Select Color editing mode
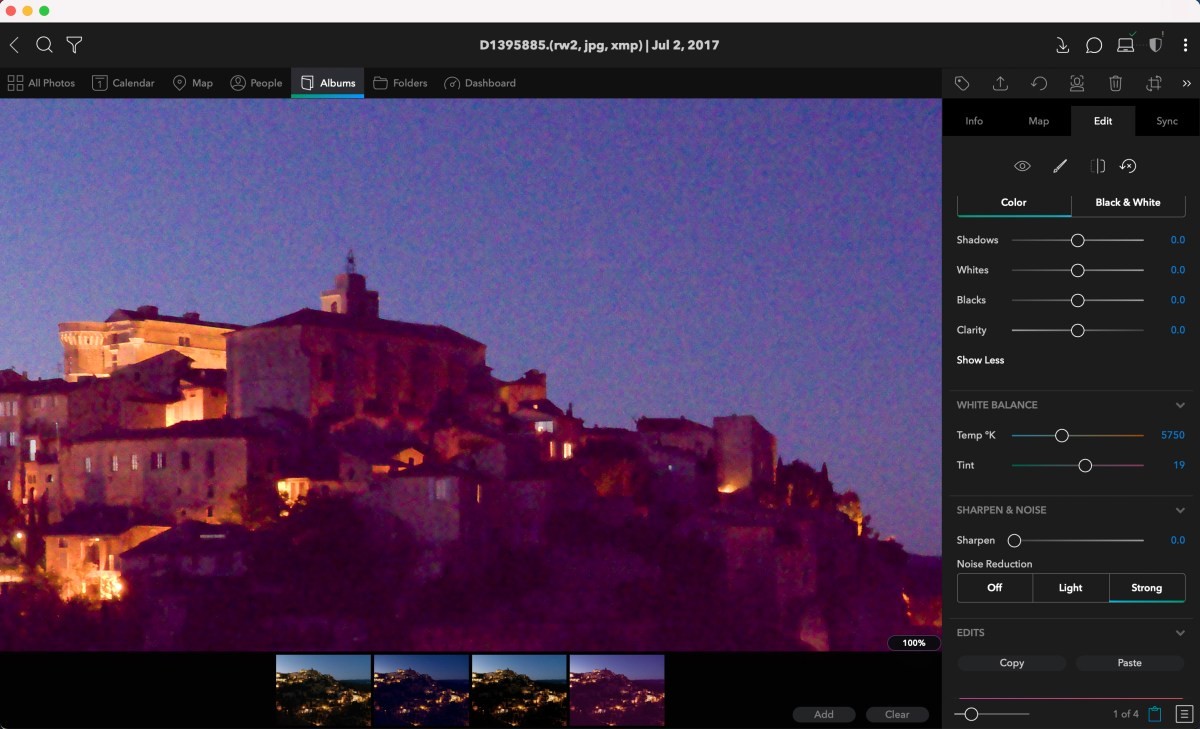Viewport: 1200px width, 729px height. (x=1014, y=202)
